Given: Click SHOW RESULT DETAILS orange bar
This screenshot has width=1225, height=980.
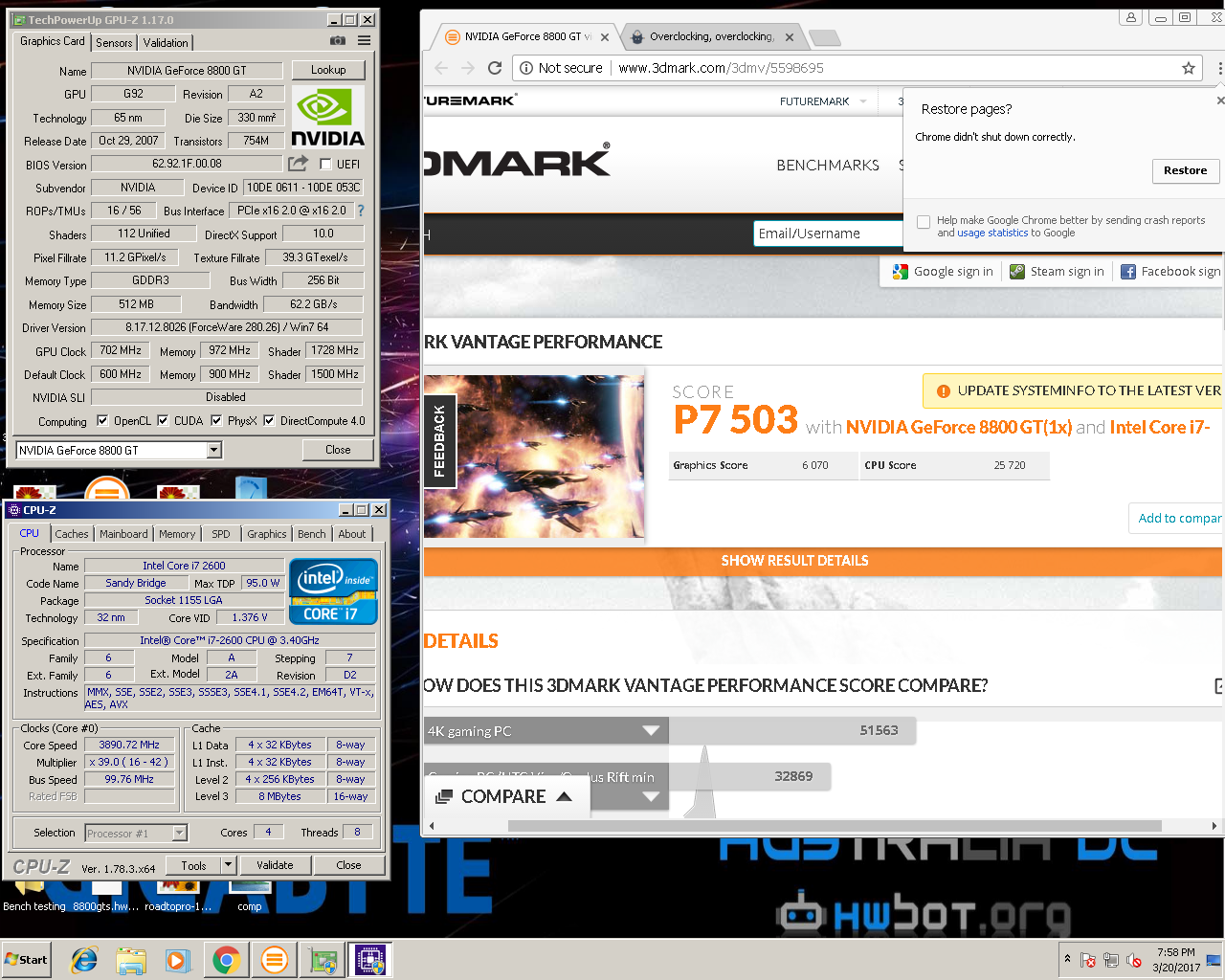Looking at the screenshot, I should (x=824, y=561).
